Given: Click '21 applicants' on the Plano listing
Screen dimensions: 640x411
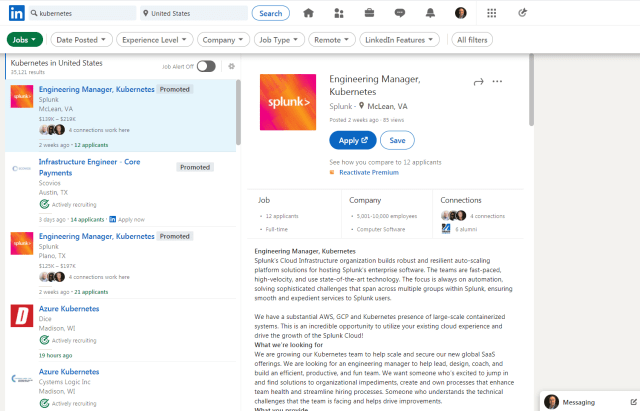Looking at the screenshot, I should pyautogui.click(x=91, y=292).
